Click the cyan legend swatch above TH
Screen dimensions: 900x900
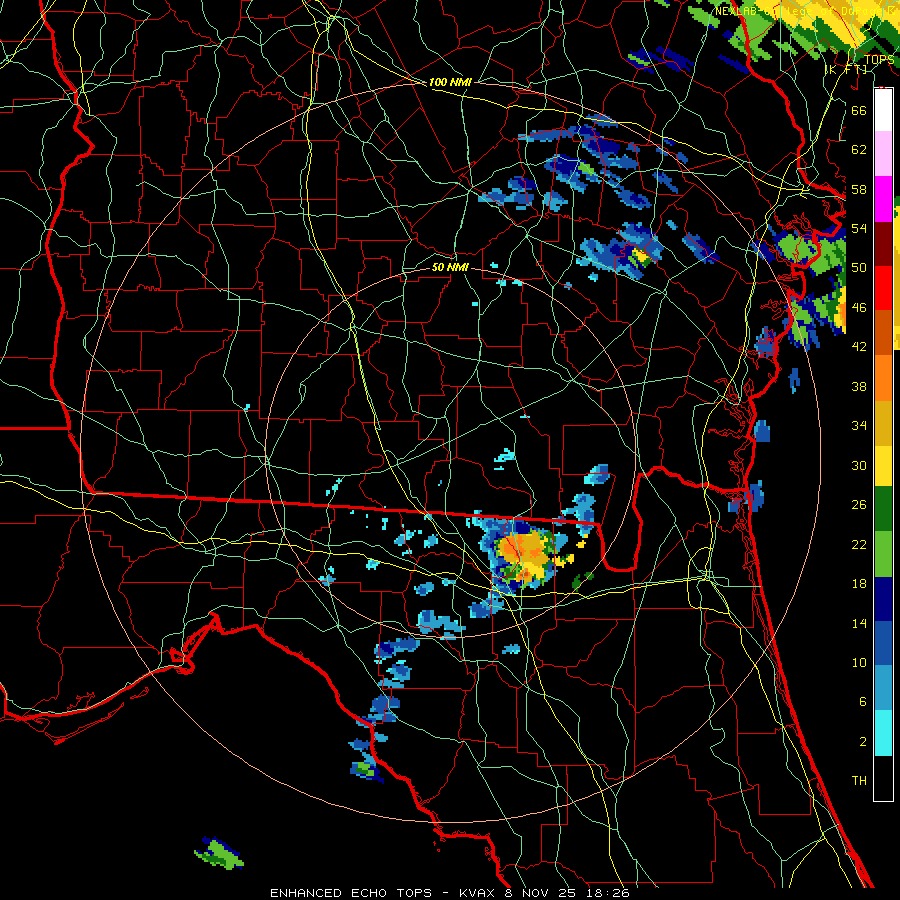point(883,733)
